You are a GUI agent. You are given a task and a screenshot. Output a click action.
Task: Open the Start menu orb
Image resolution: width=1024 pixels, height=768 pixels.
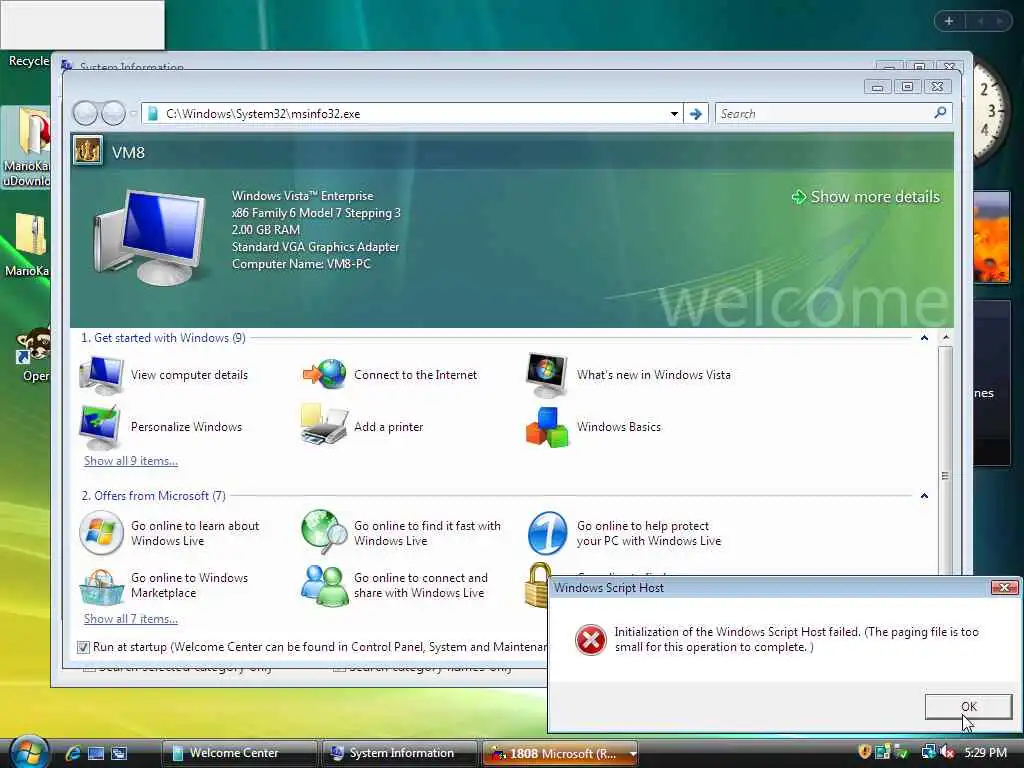tap(27, 752)
